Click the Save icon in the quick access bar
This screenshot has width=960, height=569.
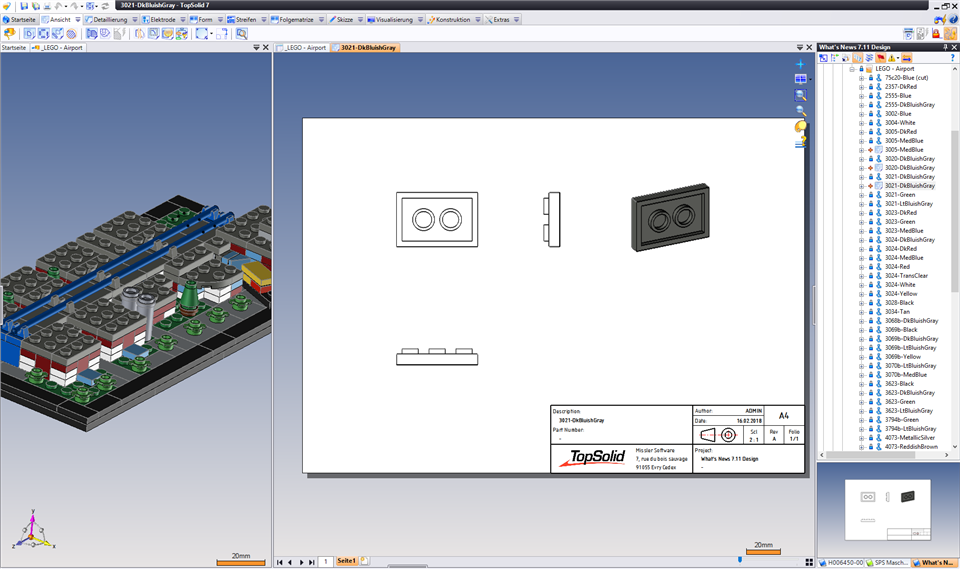[x=24, y=6]
